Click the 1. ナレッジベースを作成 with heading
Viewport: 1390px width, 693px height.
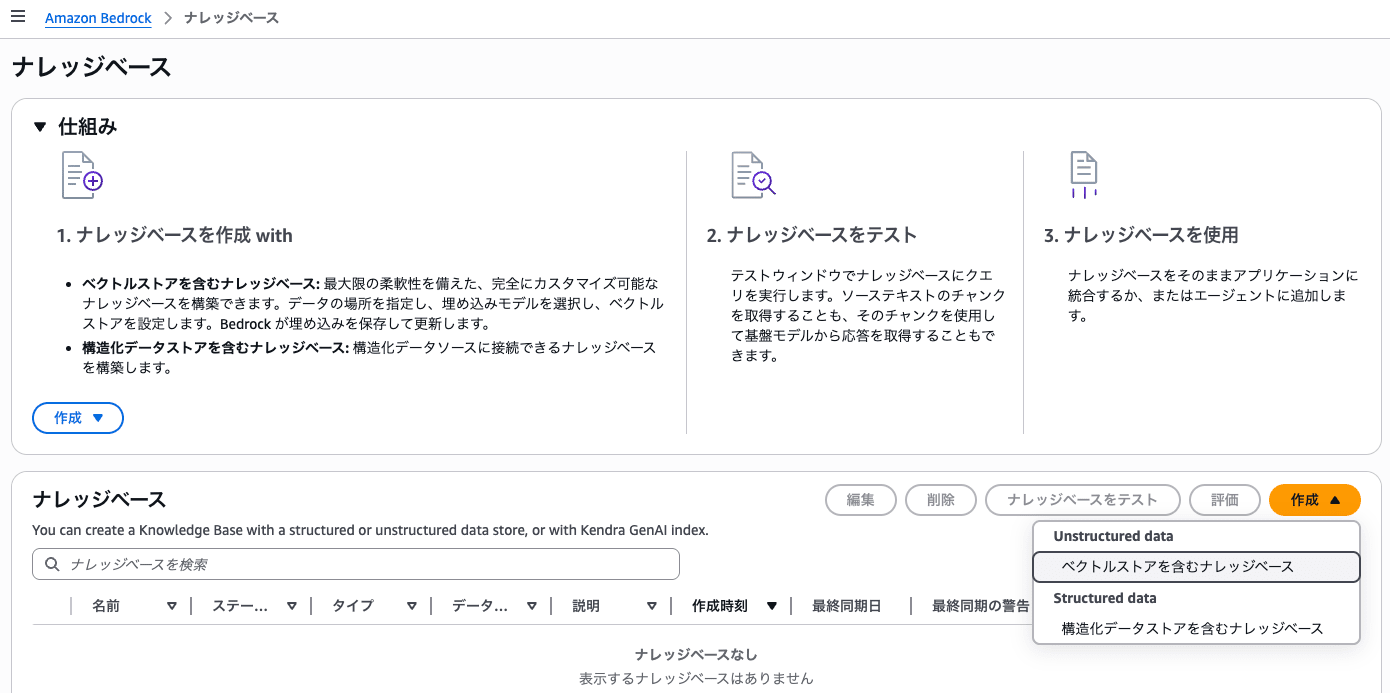coord(175,236)
